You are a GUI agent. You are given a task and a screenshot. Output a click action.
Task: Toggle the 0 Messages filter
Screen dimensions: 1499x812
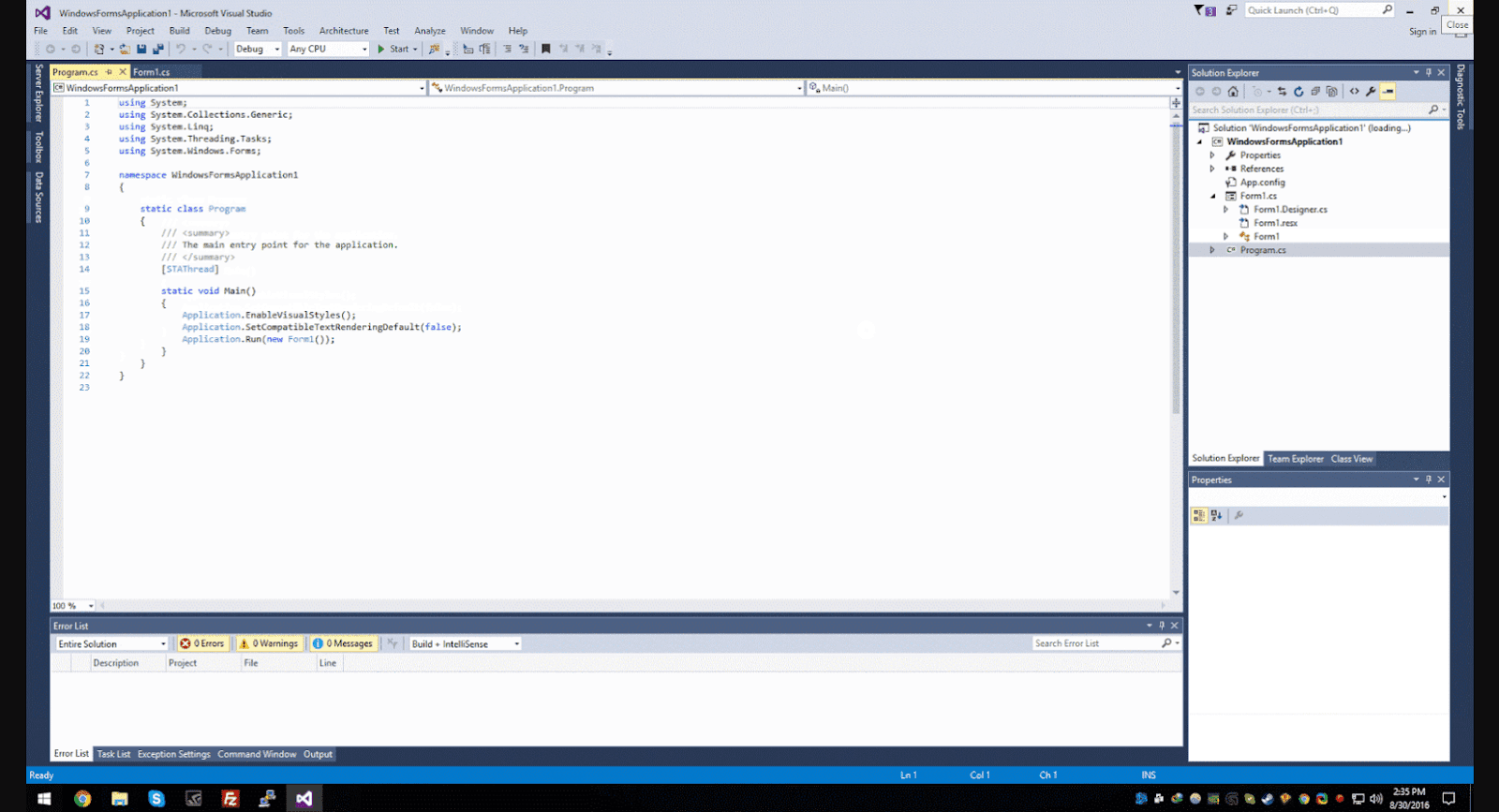(x=343, y=643)
